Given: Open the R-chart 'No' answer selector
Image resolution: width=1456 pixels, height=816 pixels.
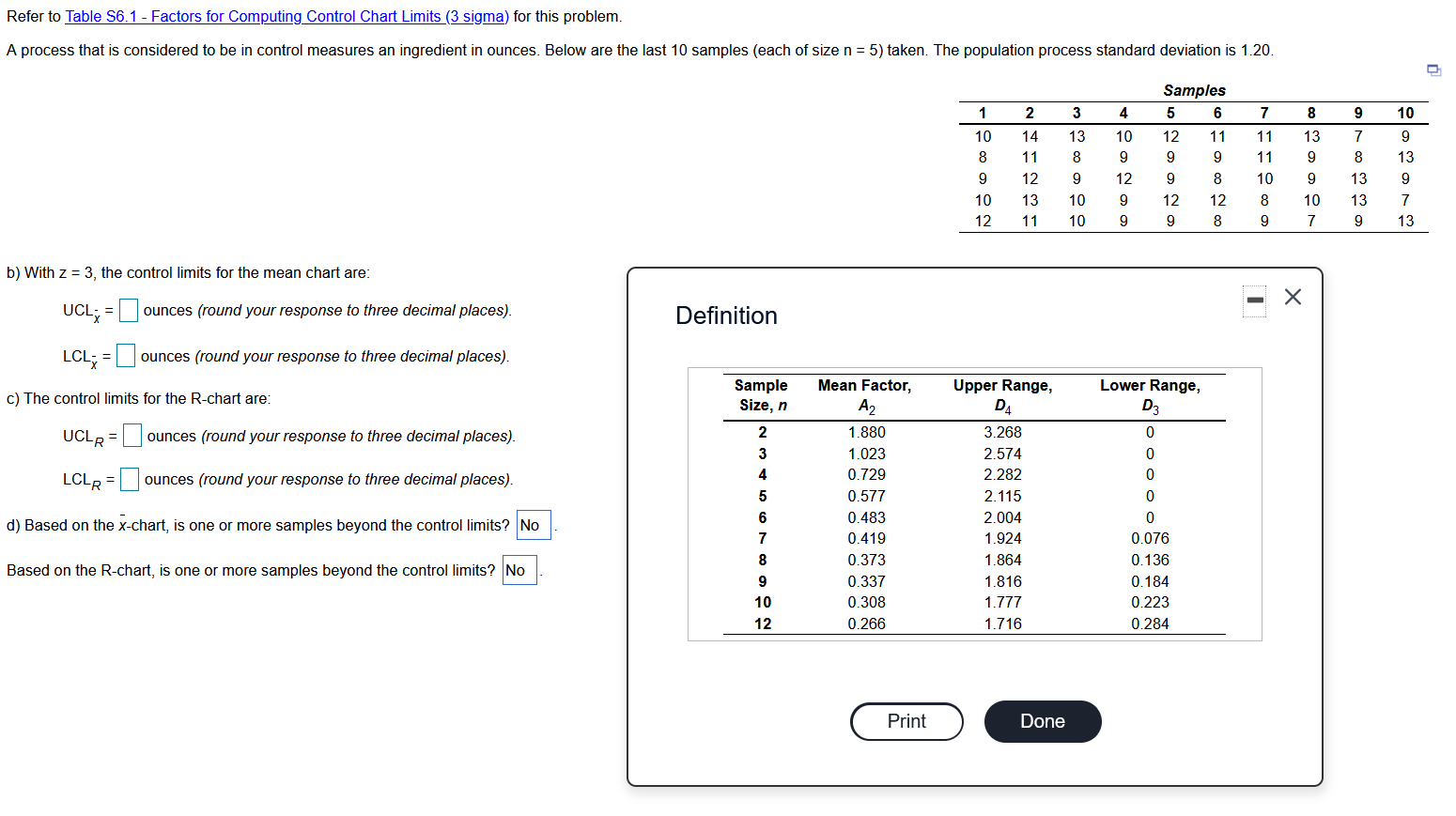Looking at the screenshot, I should [x=519, y=570].
